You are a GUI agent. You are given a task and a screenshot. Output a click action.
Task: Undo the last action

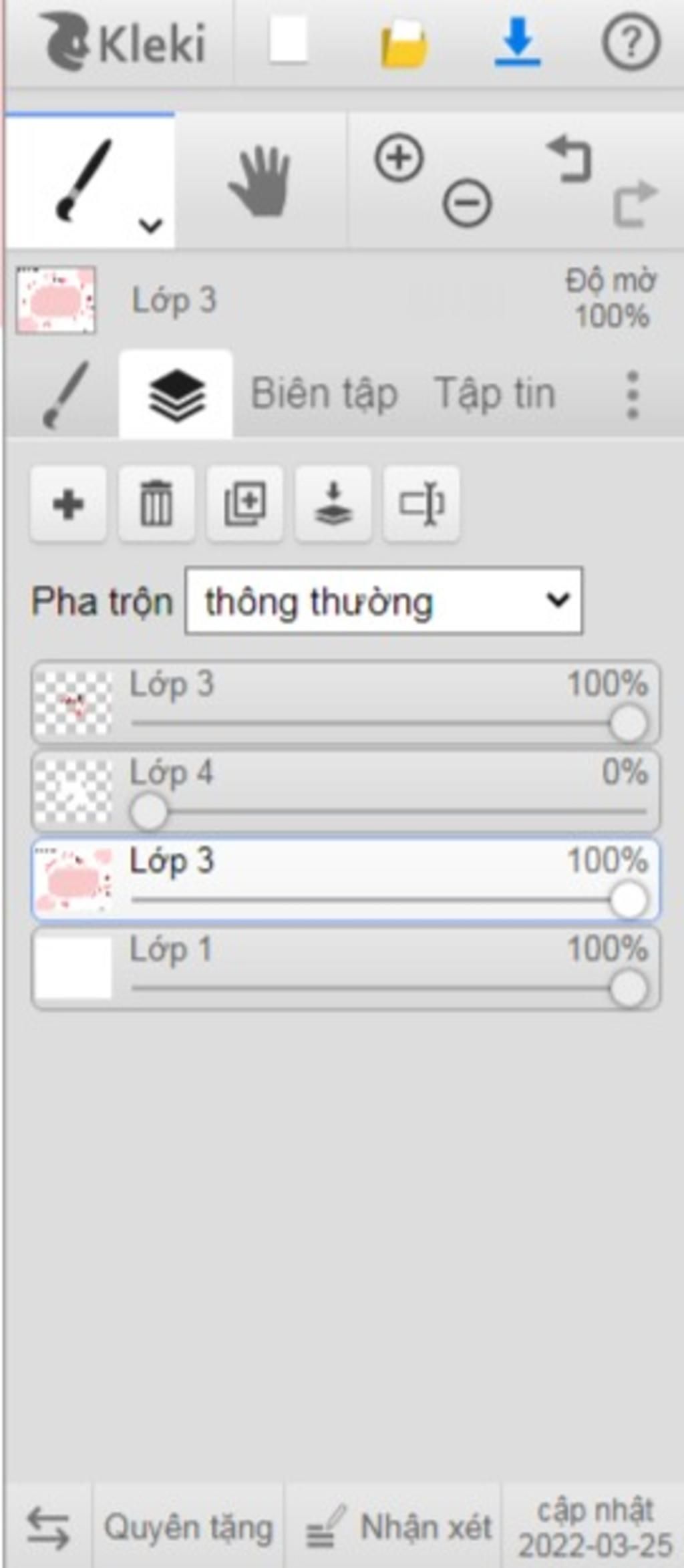[x=570, y=159]
